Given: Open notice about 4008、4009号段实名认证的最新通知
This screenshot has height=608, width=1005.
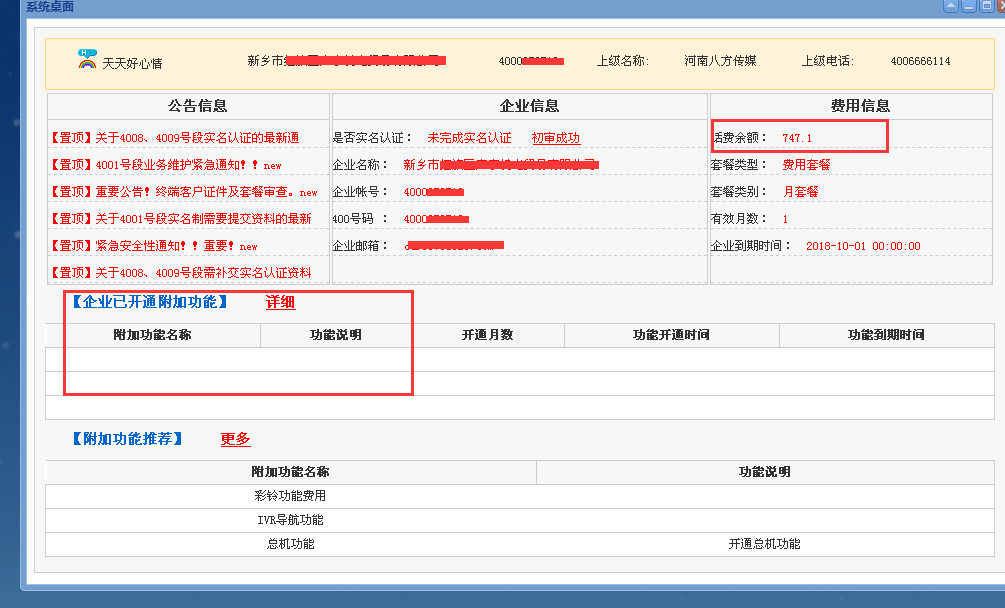Looking at the screenshot, I should (174, 138).
